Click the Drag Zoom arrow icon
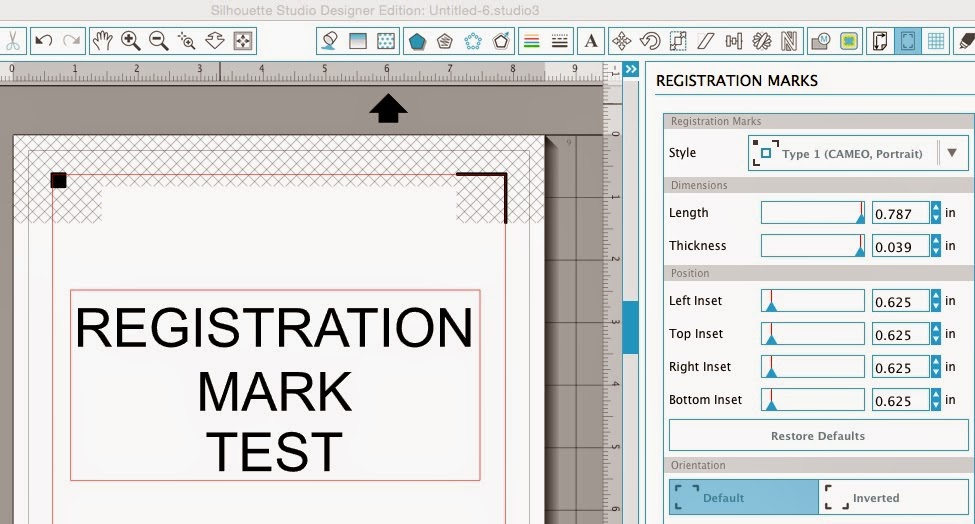The image size is (975, 524). [x=215, y=41]
